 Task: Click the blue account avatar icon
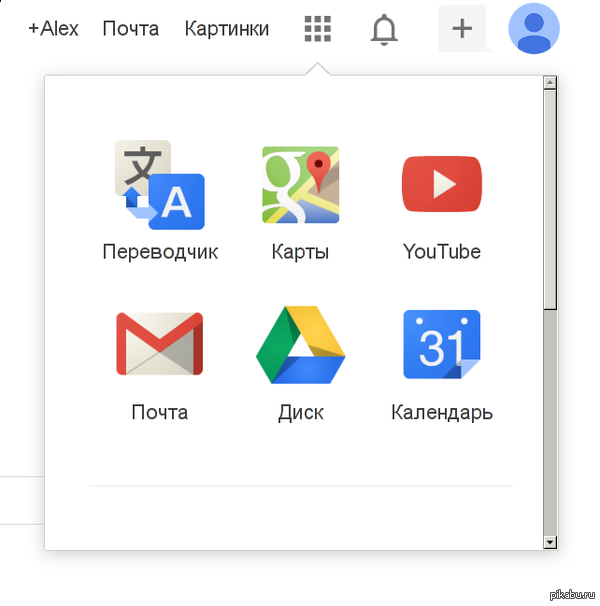tap(534, 28)
